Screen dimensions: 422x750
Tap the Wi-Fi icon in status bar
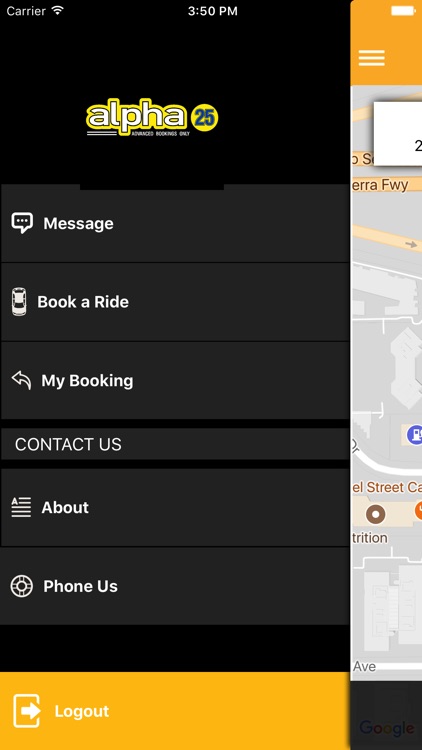[x=58, y=11]
